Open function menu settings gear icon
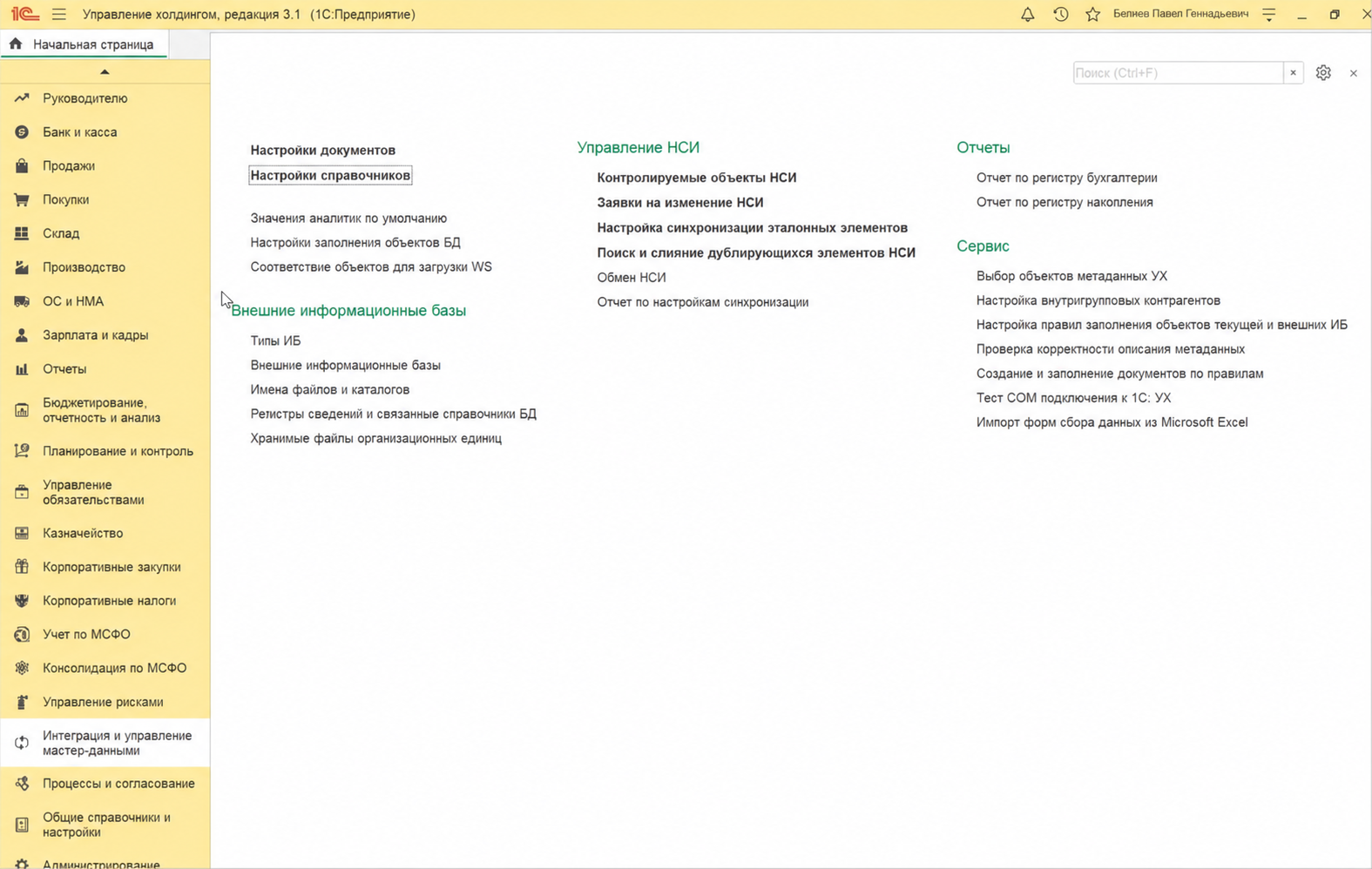This screenshot has height=869, width=1372. coord(1323,73)
